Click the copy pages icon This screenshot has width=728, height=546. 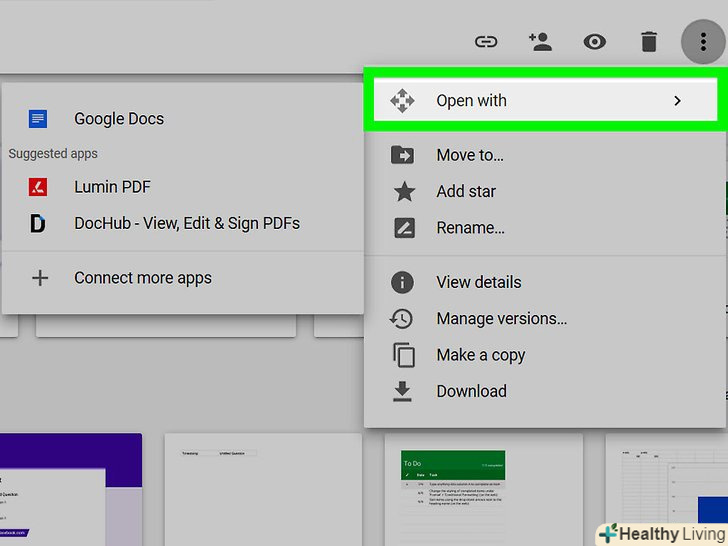click(403, 355)
